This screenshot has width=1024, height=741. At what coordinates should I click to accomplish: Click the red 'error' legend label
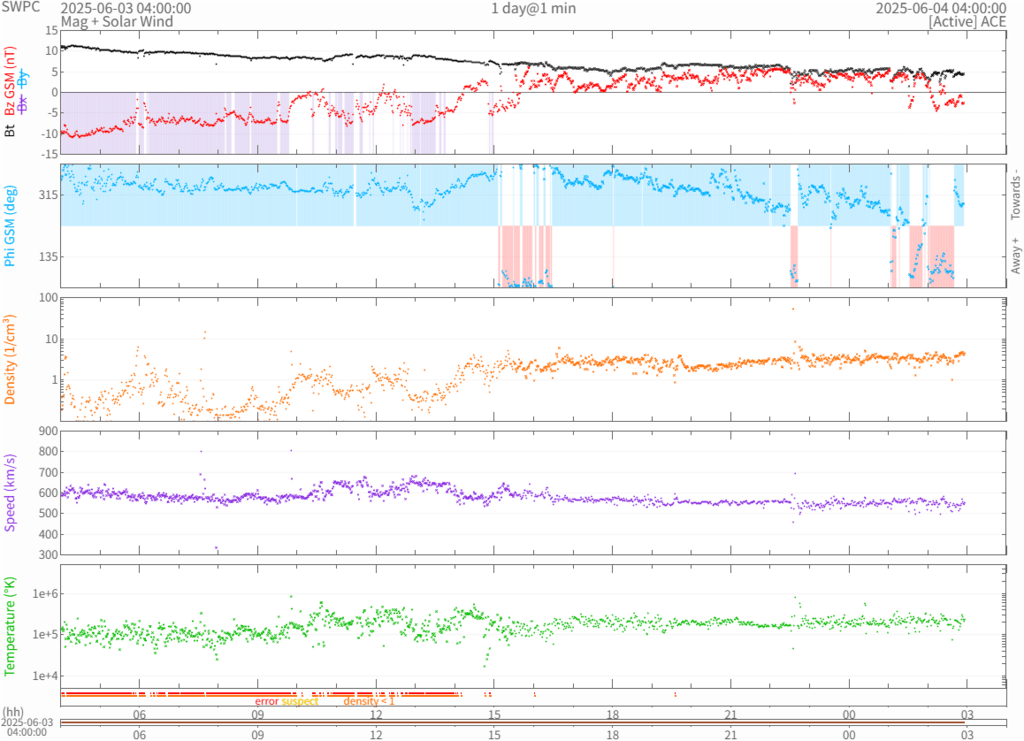coord(267,702)
